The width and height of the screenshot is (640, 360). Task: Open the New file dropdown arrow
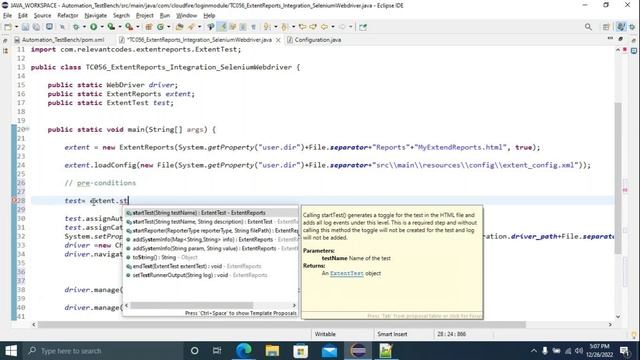tap(16, 27)
